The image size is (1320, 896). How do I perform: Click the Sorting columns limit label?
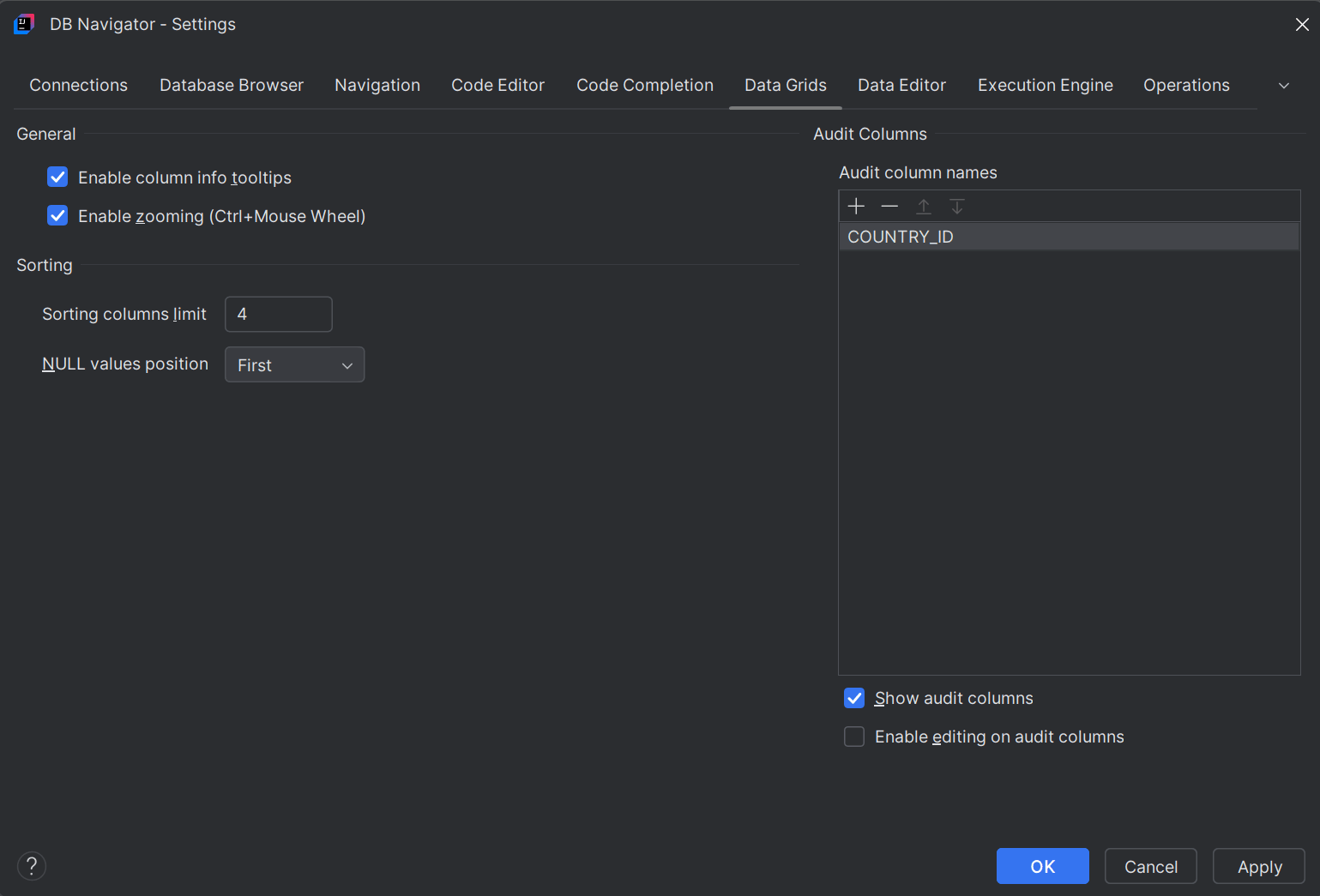point(124,314)
